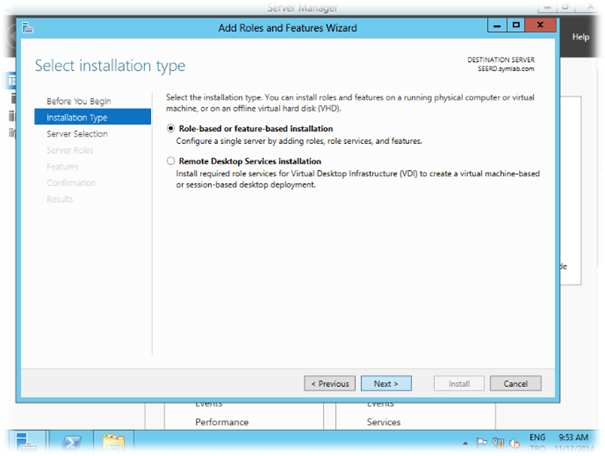Go back with the Previous button

[330, 383]
